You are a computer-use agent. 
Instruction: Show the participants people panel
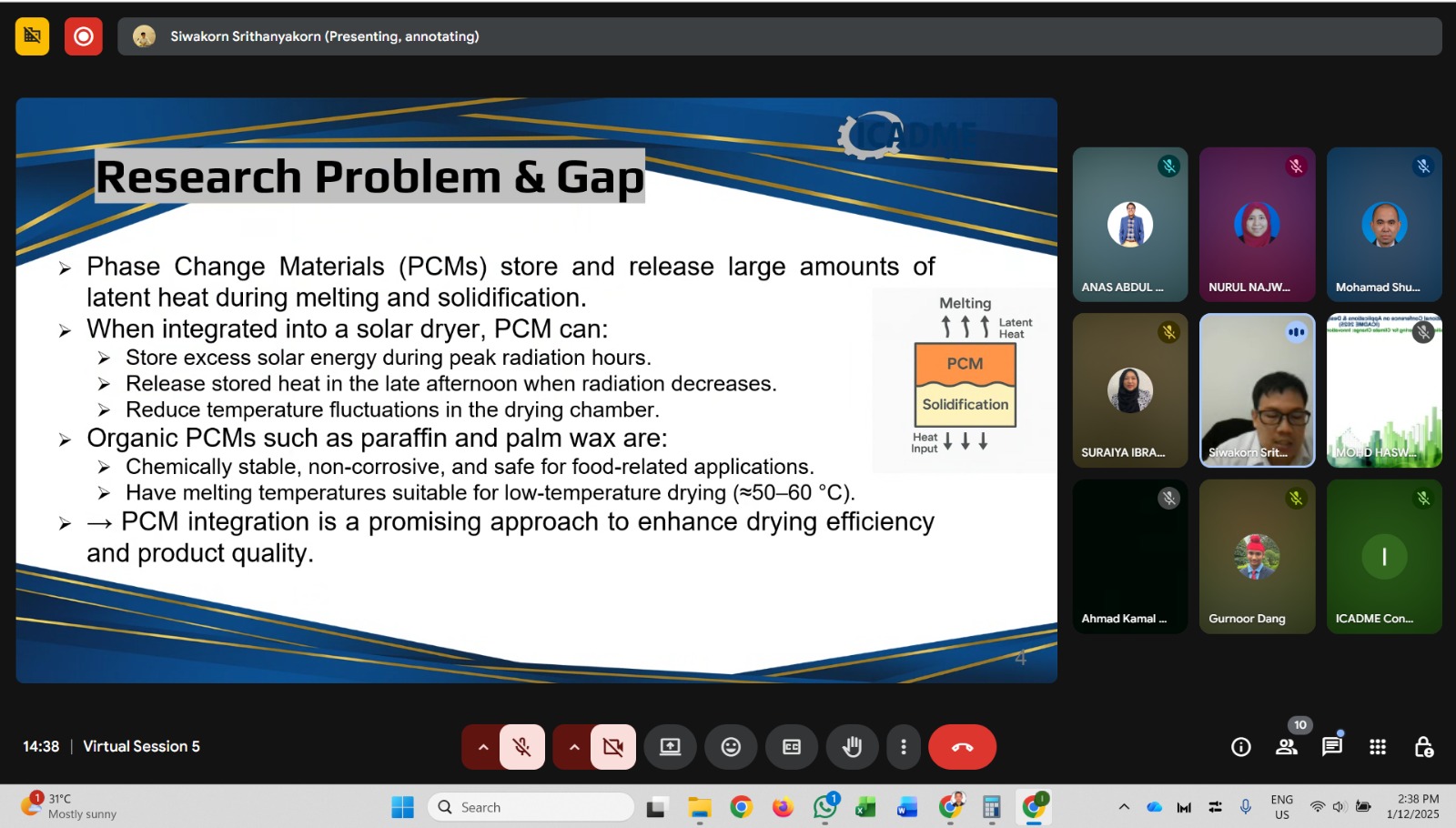1287,747
